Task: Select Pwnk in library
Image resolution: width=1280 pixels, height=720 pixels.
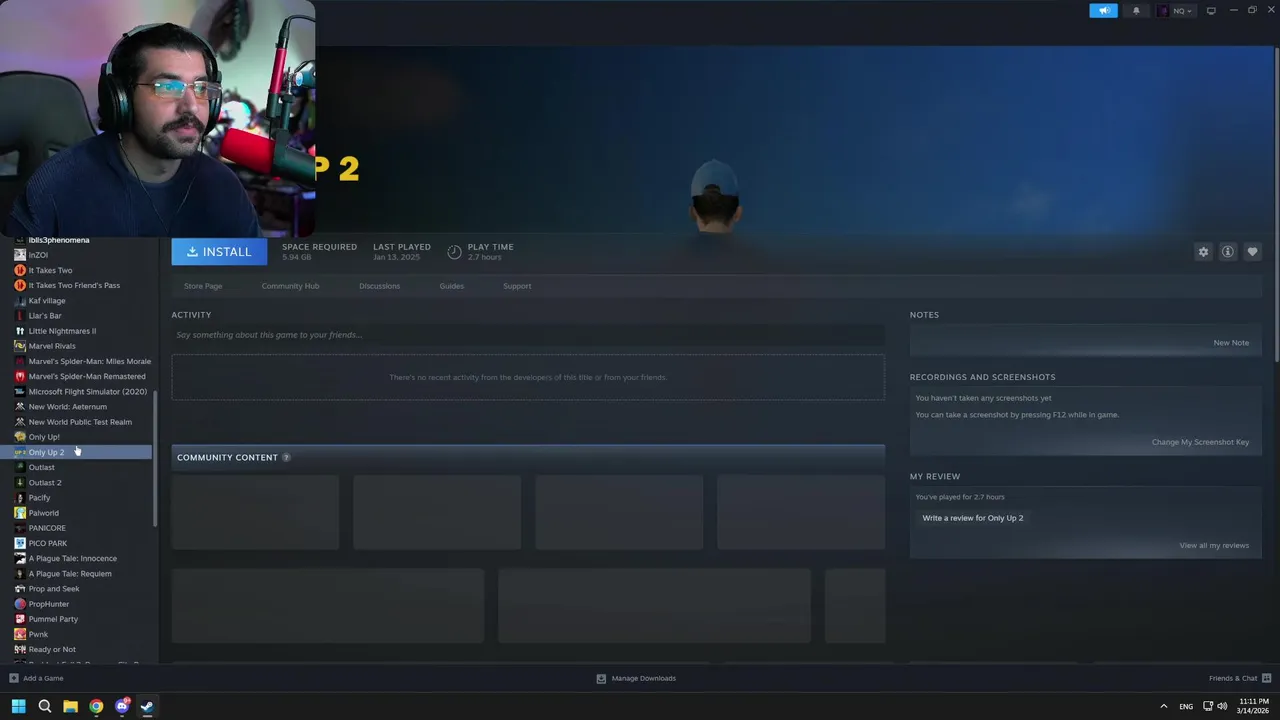Action: click(38, 634)
